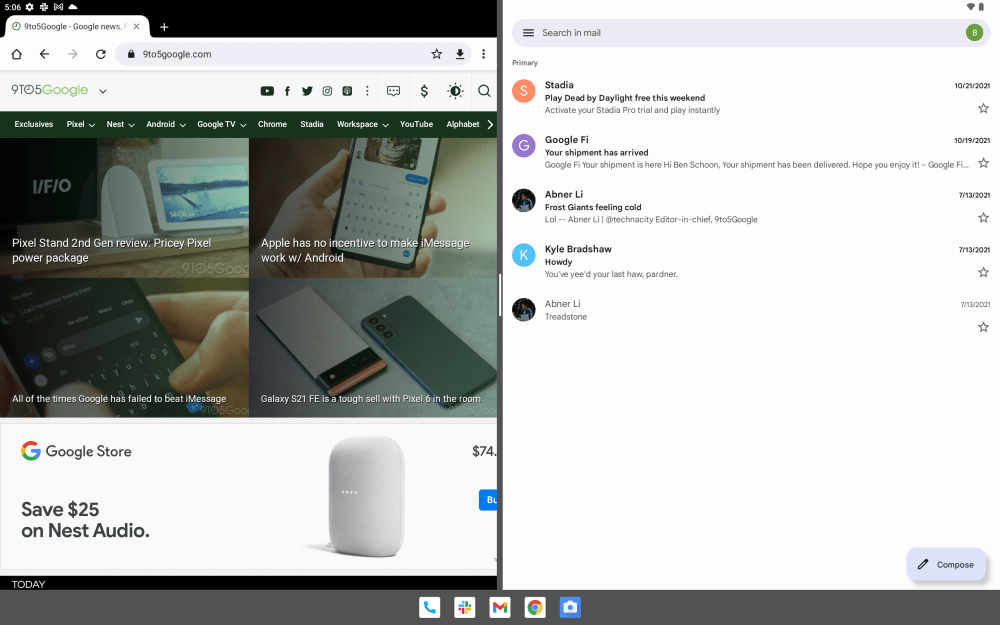The height and width of the screenshot is (625, 1000).
Task: Expand the Android category dropdown
Action: pyautogui.click(x=166, y=125)
